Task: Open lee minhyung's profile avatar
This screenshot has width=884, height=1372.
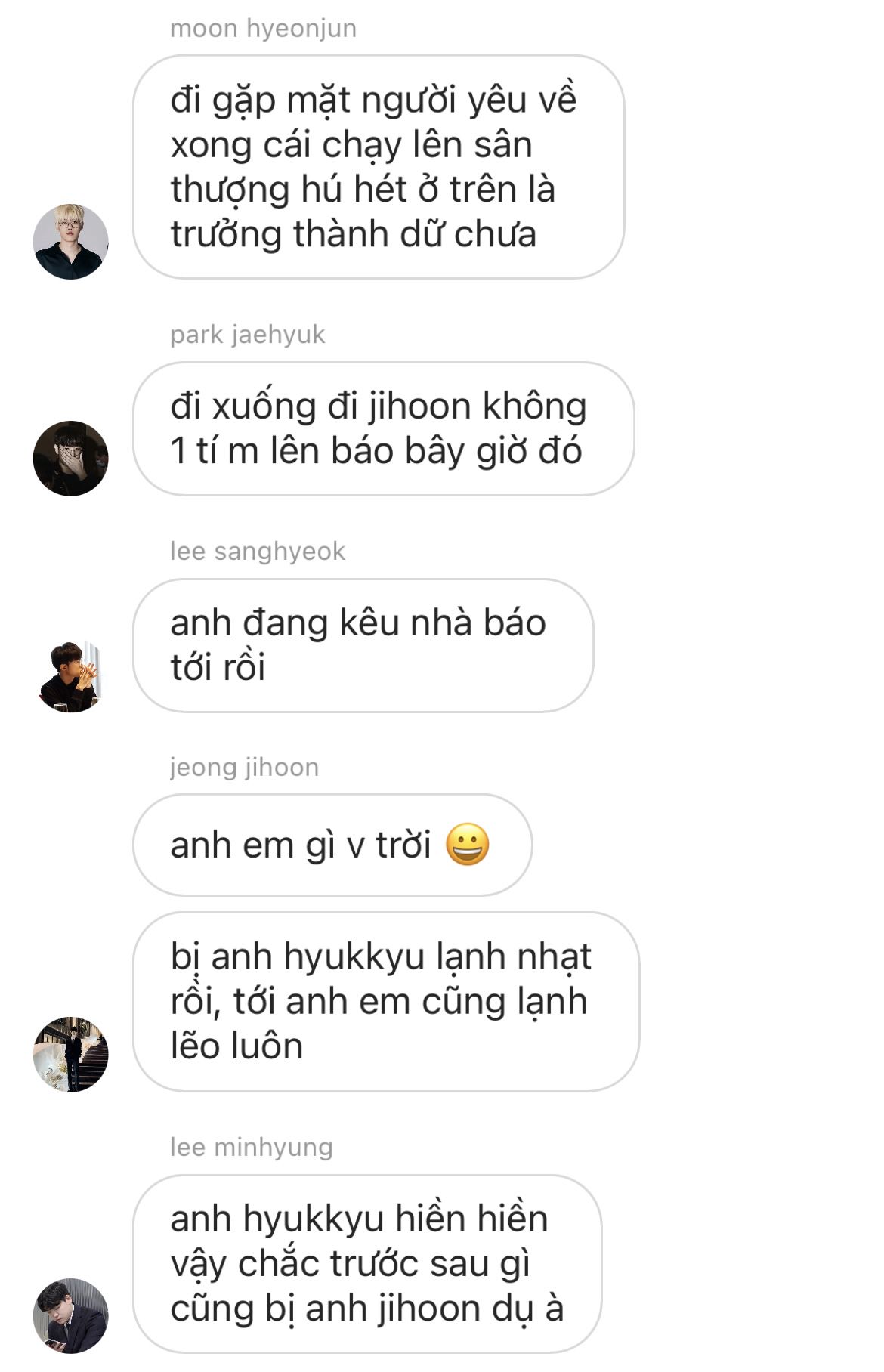Action: pyautogui.click(x=71, y=1316)
